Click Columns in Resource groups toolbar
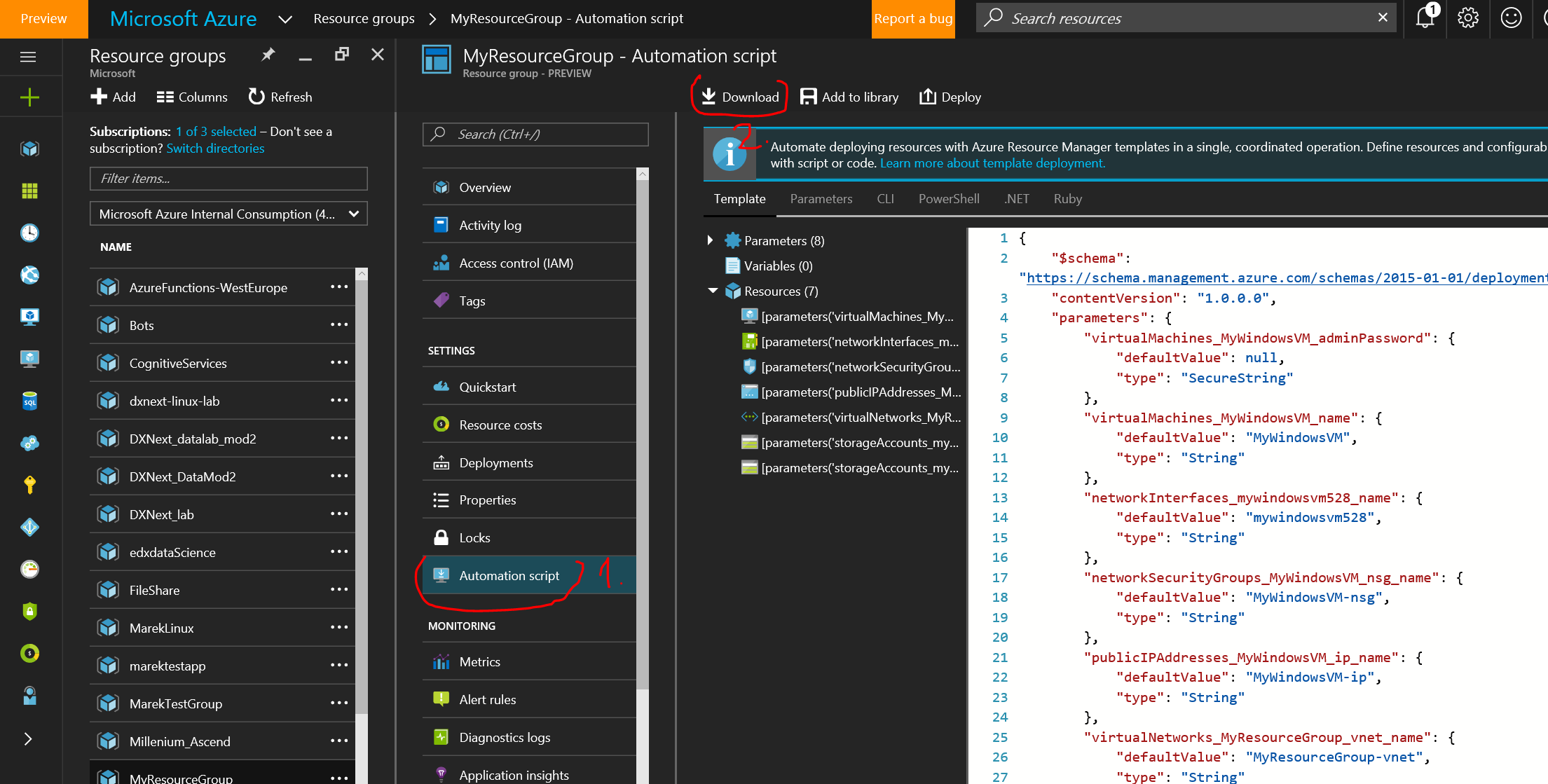Screen dimensions: 1548x784 tap(192, 97)
